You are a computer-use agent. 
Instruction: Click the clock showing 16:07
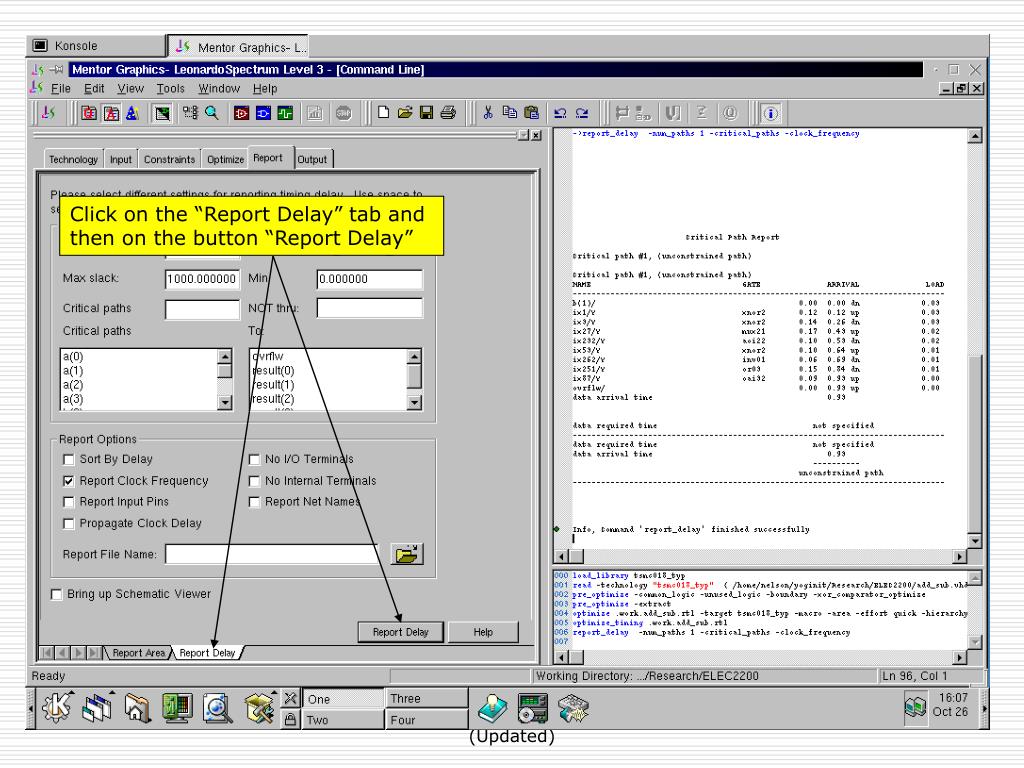coord(953,697)
